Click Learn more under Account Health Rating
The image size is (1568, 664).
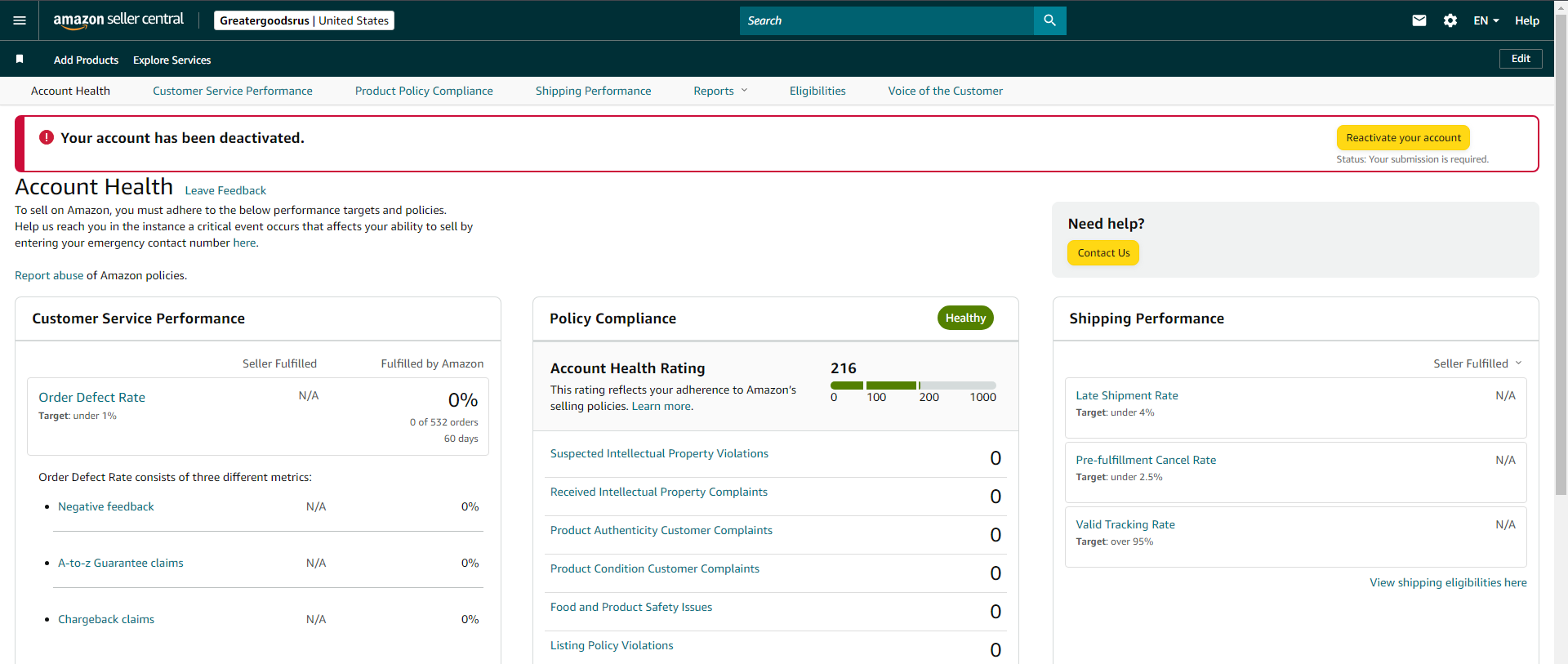(x=662, y=406)
